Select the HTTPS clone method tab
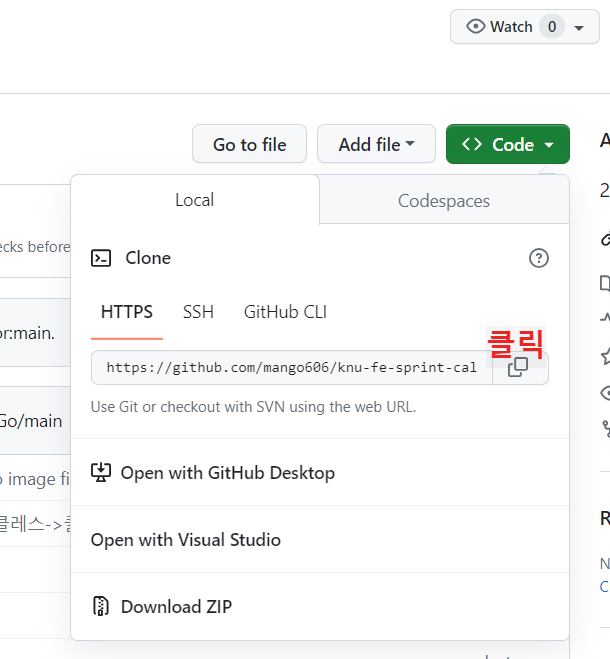Screen dimensions: 610x659 pyautogui.click(x=127, y=312)
